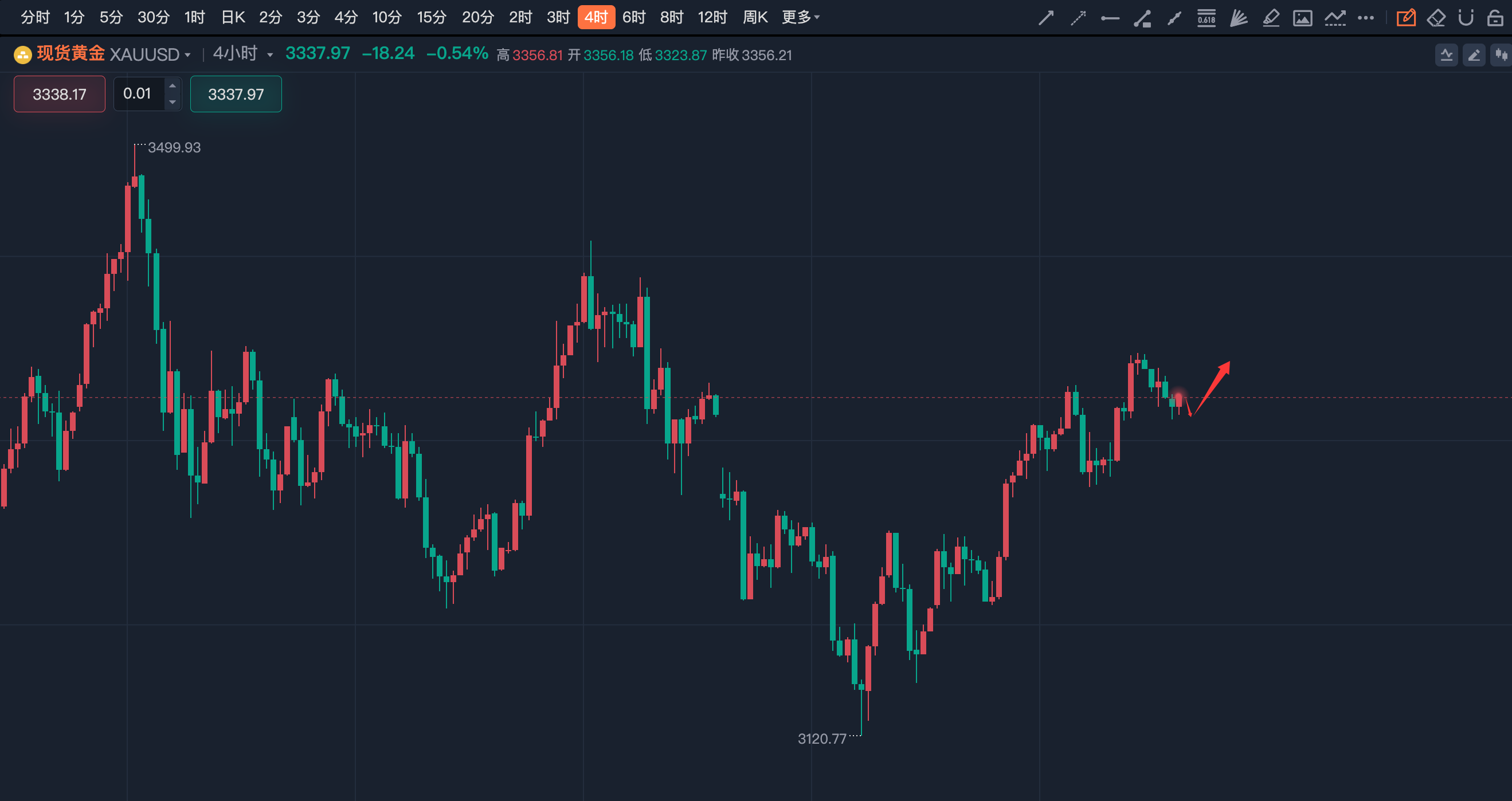Switch to the 8时 timeframe
This screenshot has height=801, width=1512.
[672, 18]
